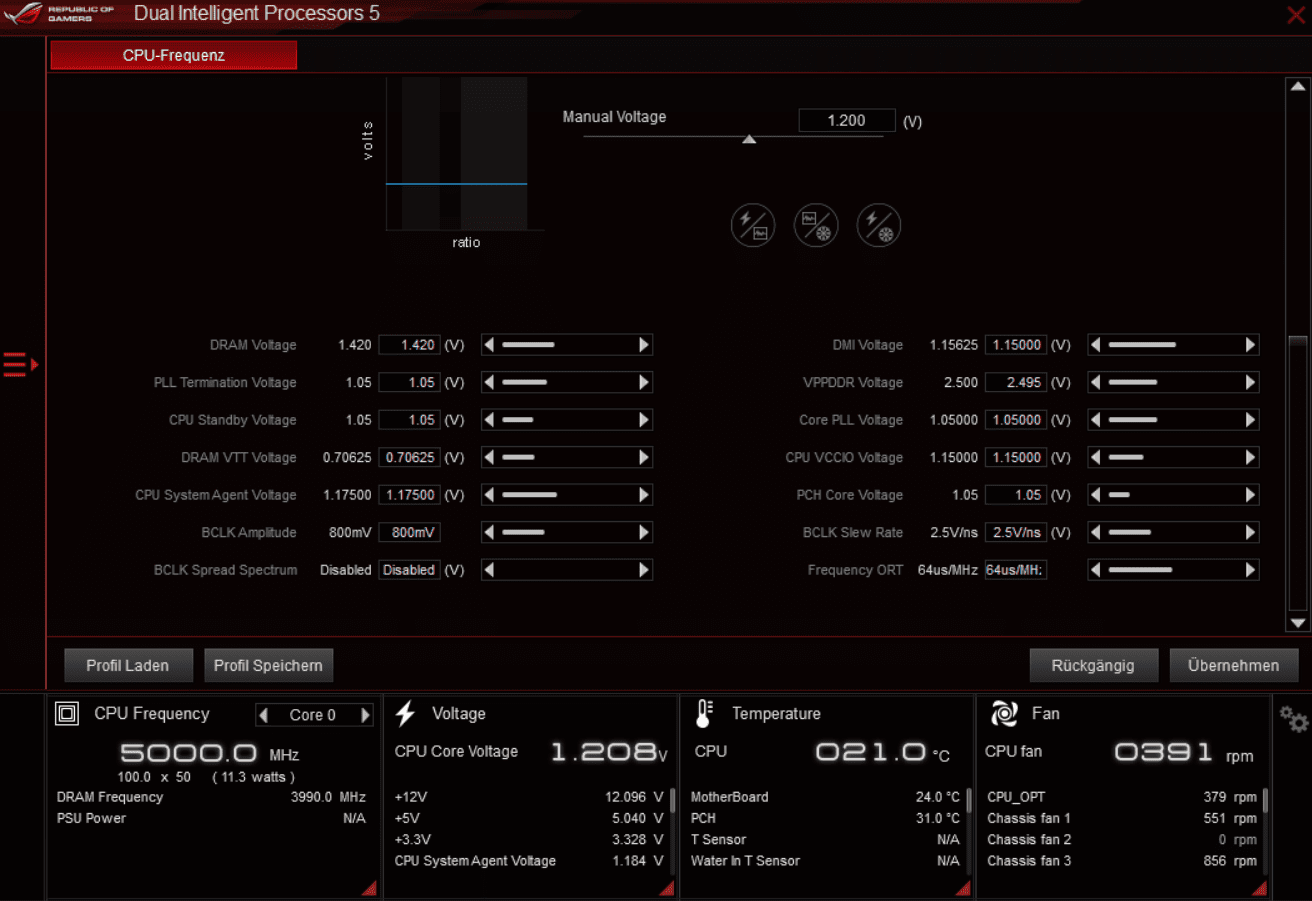Expand CPU Frequency panel via red corner
This screenshot has width=1312, height=901.
[x=369, y=888]
